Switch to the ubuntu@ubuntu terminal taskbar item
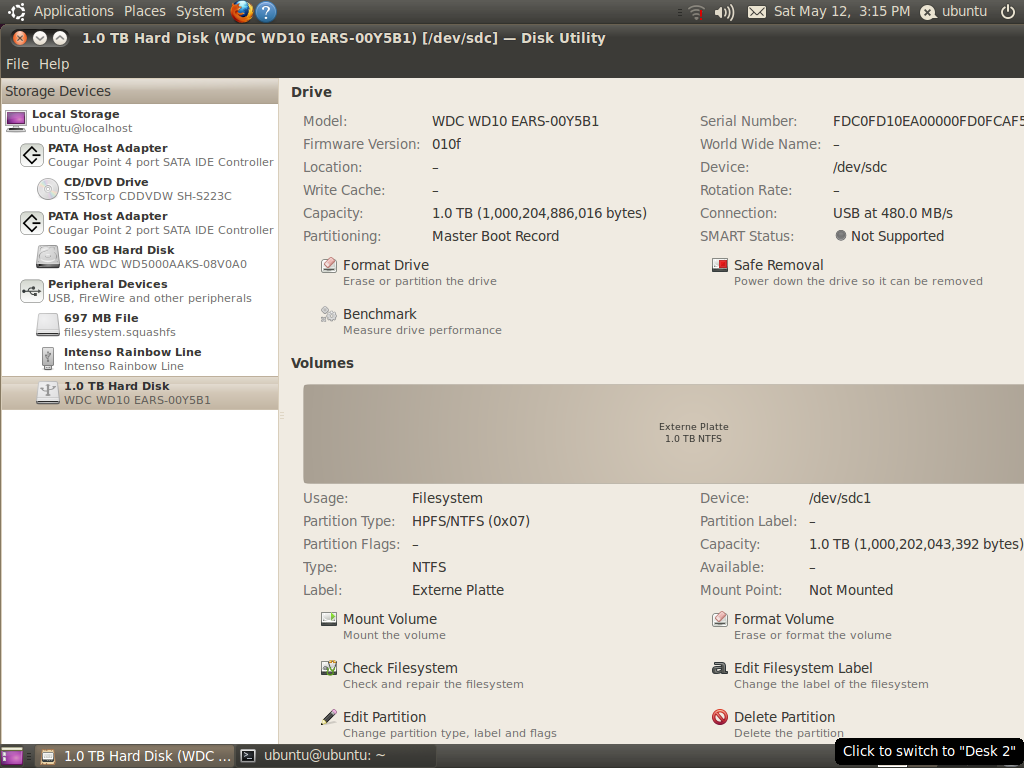 [x=335, y=756]
